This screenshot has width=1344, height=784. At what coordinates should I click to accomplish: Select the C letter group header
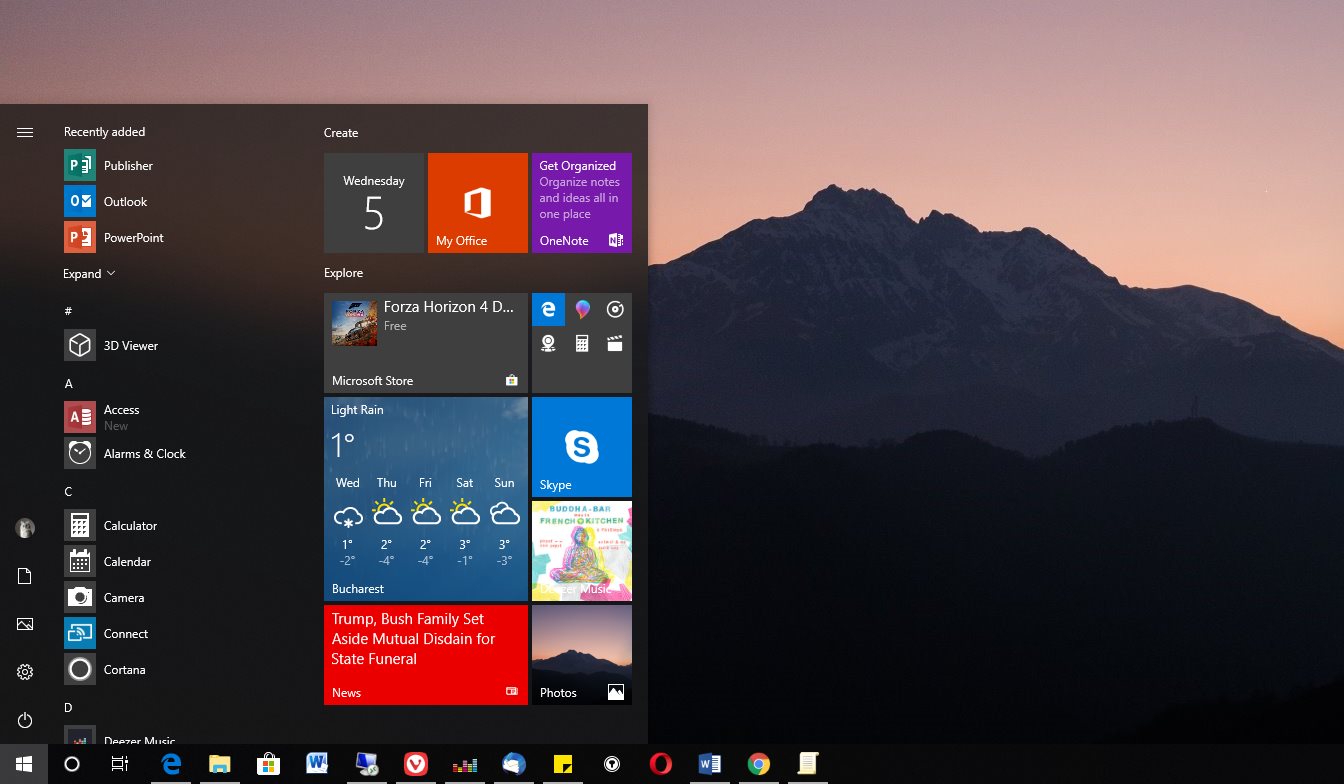click(x=69, y=492)
